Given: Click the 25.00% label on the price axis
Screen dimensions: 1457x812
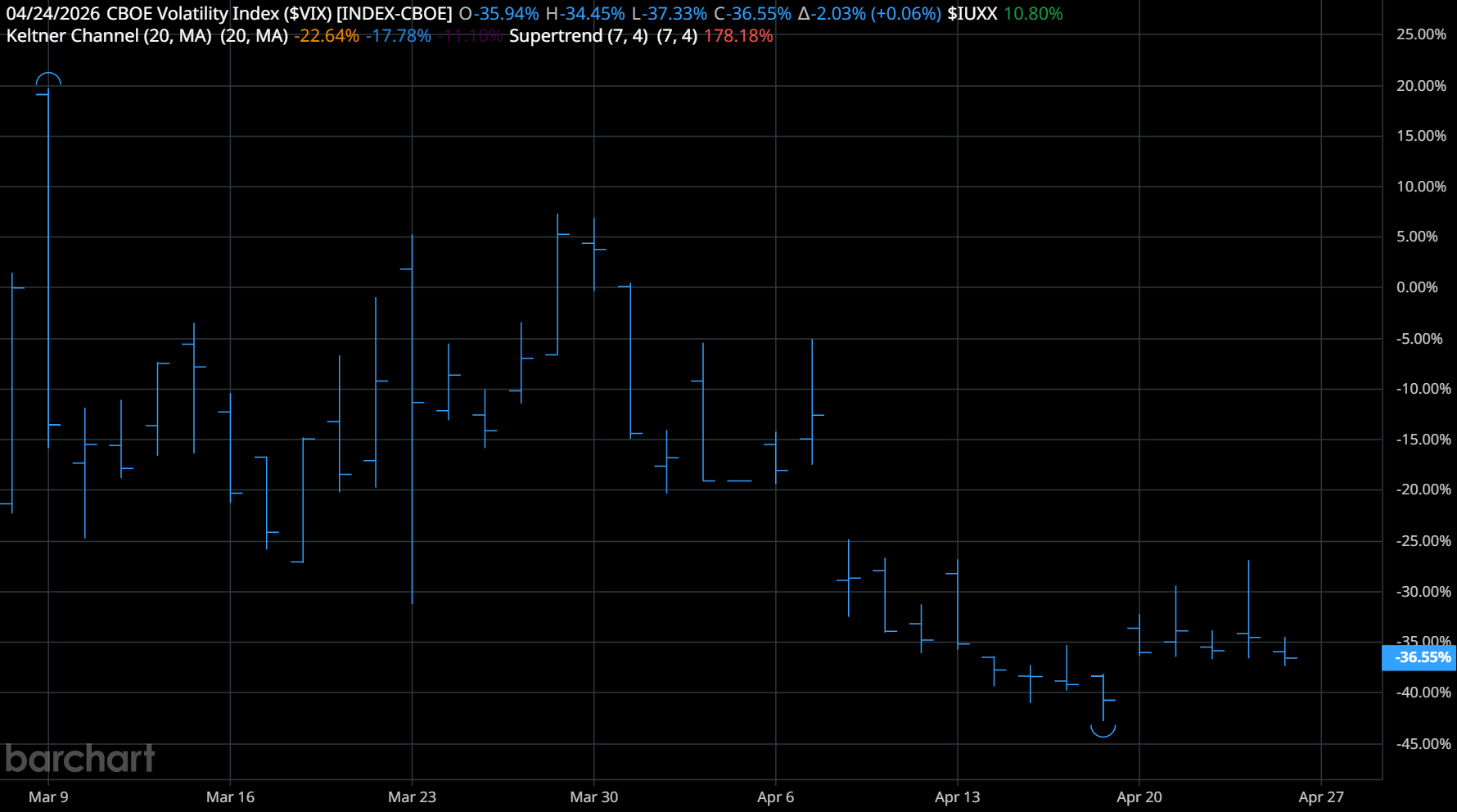Looking at the screenshot, I should pyautogui.click(x=1421, y=34).
